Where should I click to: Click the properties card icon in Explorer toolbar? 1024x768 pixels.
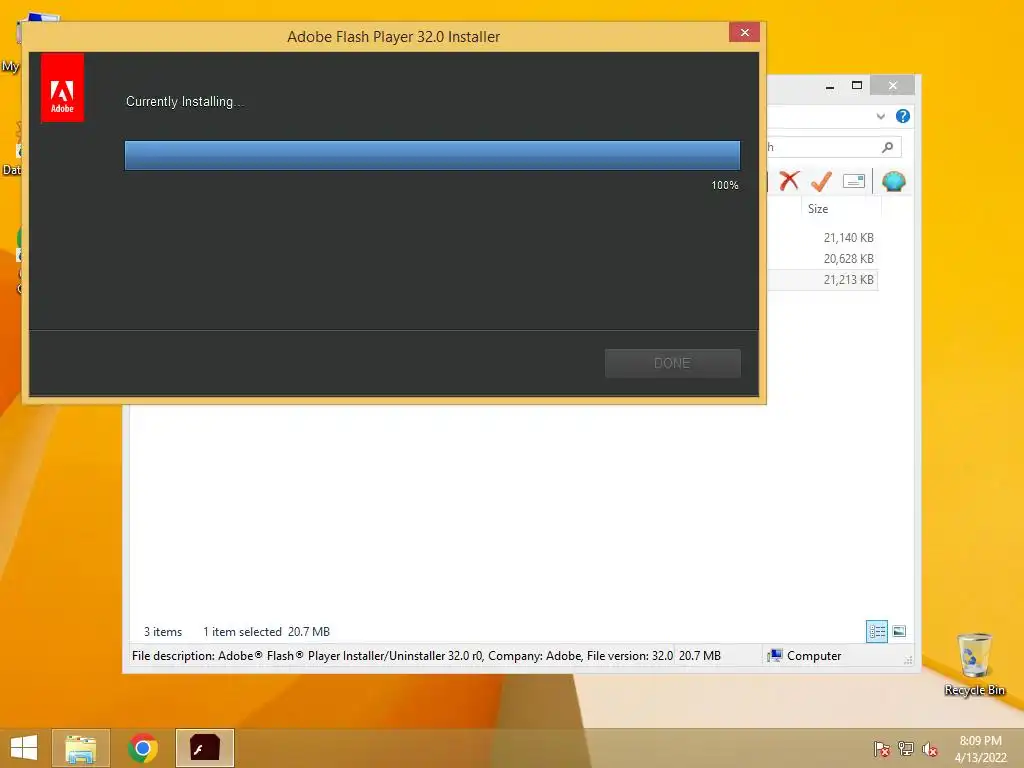point(854,181)
